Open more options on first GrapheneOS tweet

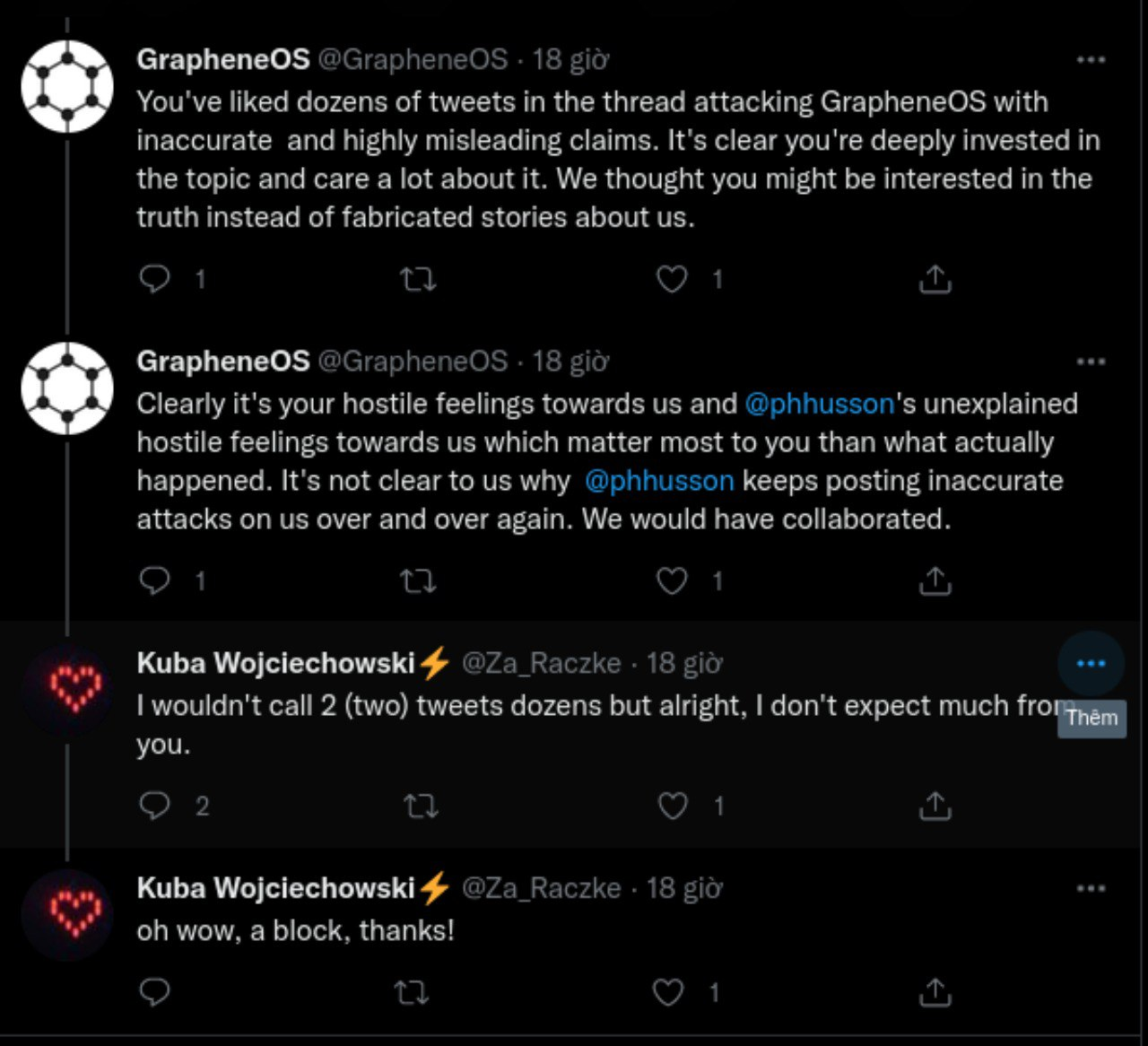[x=1090, y=60]
